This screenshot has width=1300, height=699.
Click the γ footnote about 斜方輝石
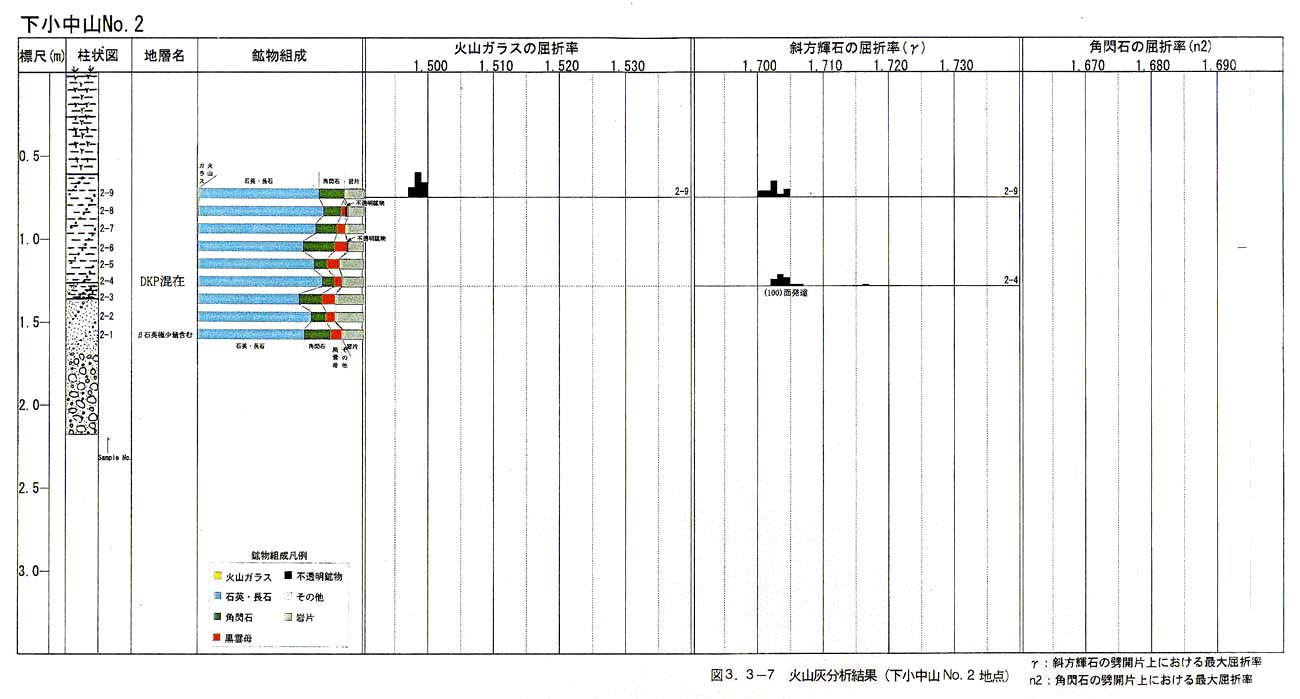1144,663
